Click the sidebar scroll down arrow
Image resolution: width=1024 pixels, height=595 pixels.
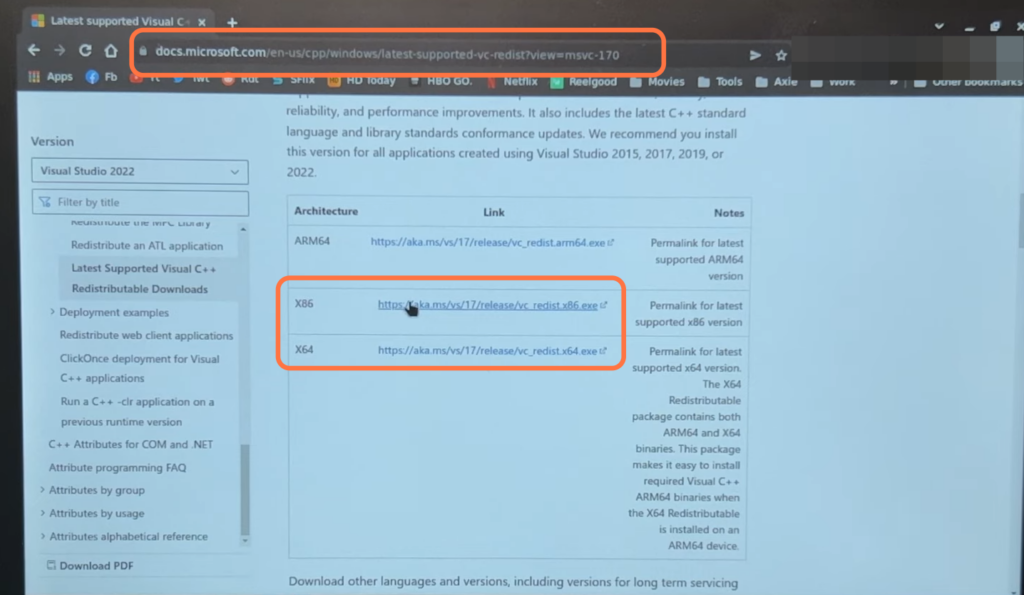click(245, 541)
